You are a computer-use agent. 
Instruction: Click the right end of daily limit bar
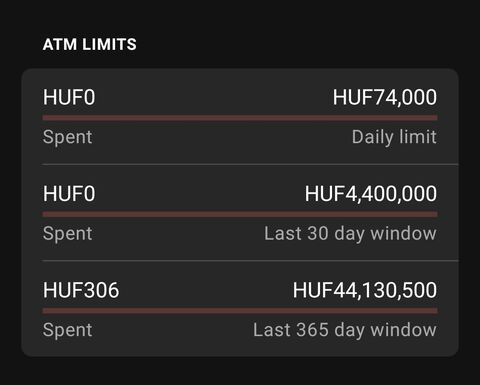[x=435, y=118]
